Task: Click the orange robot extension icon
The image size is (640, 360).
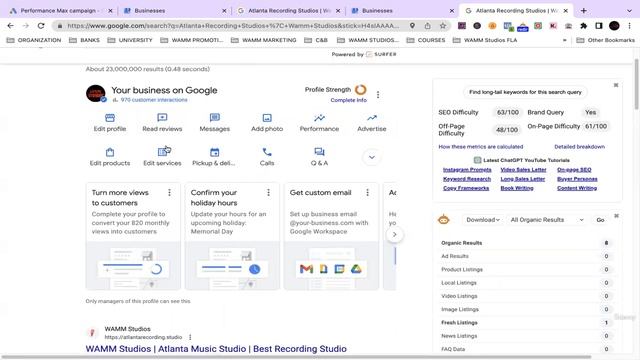Action: (444, 220)
